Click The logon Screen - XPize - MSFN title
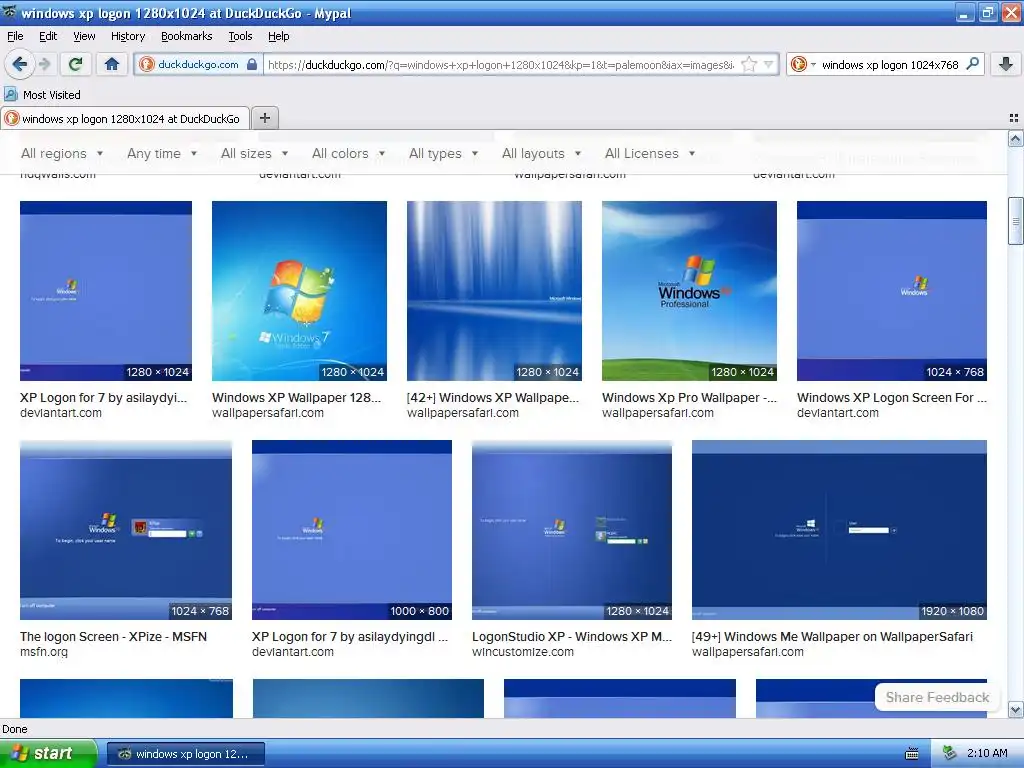The height and width of the screenshot is (768, 1024). [114, 636]
